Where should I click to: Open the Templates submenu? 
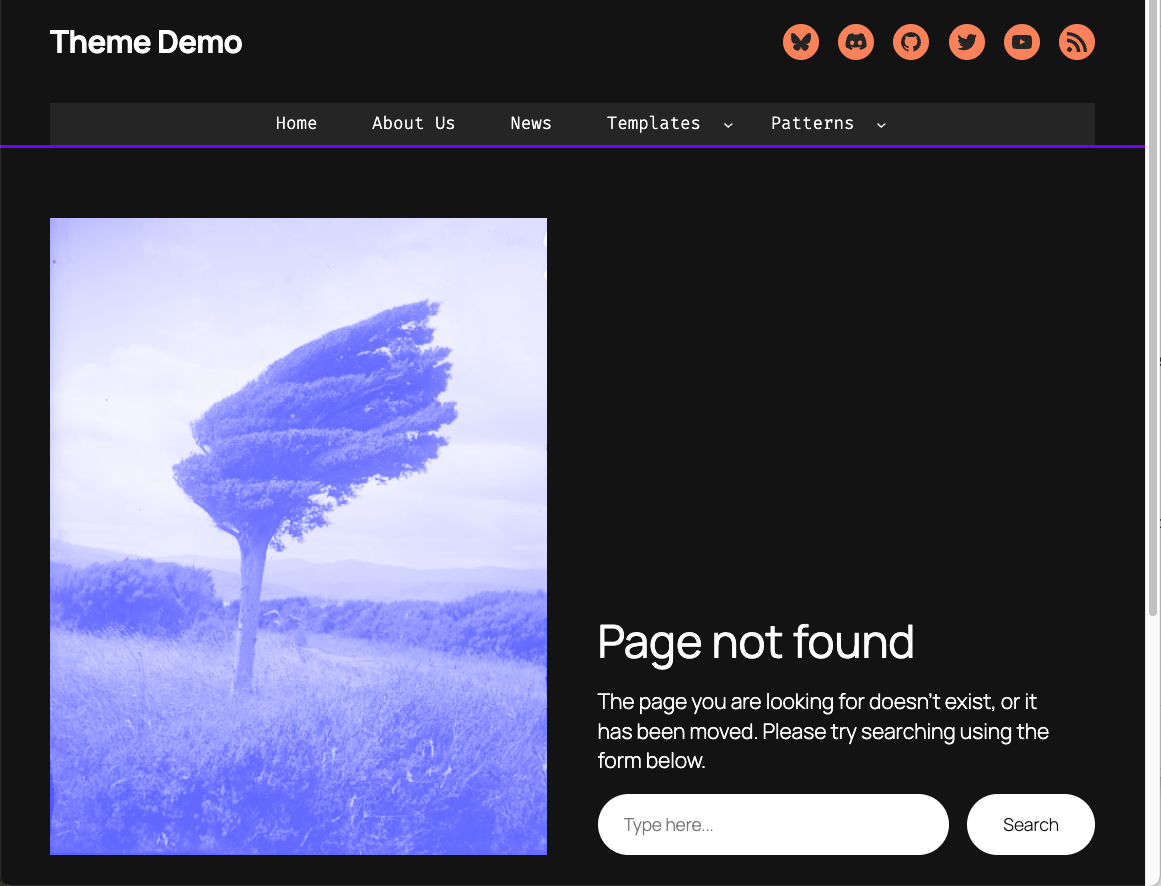click(653, 123)
